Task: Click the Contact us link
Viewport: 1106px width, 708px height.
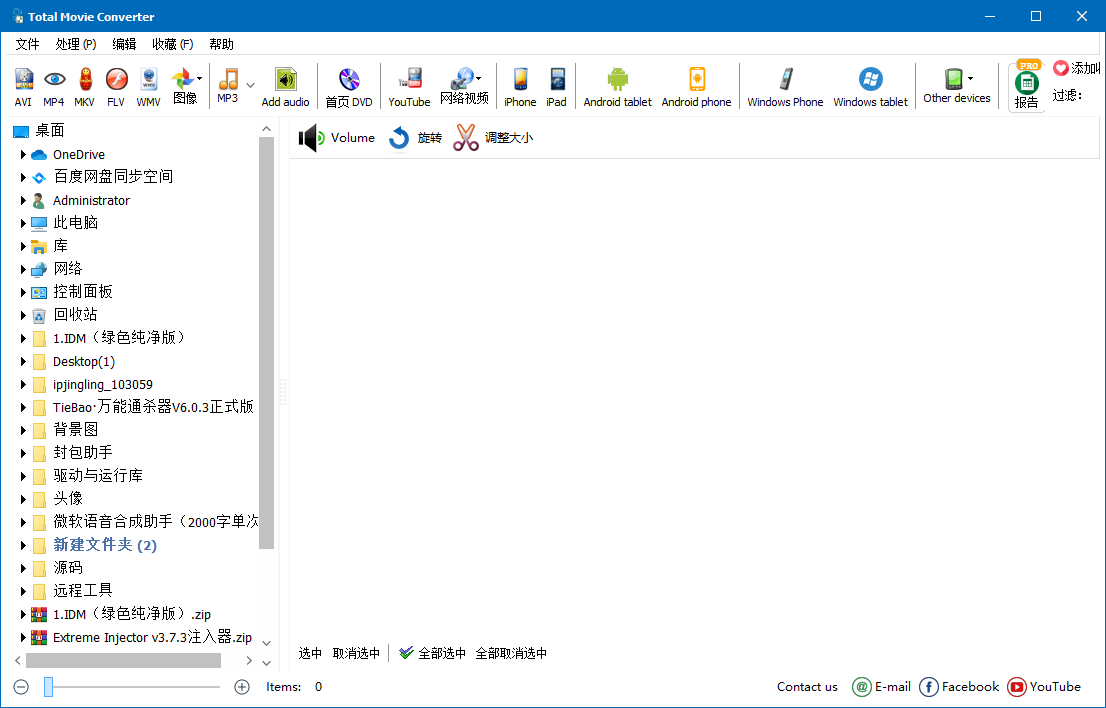Action: click(x=806, y=687)
